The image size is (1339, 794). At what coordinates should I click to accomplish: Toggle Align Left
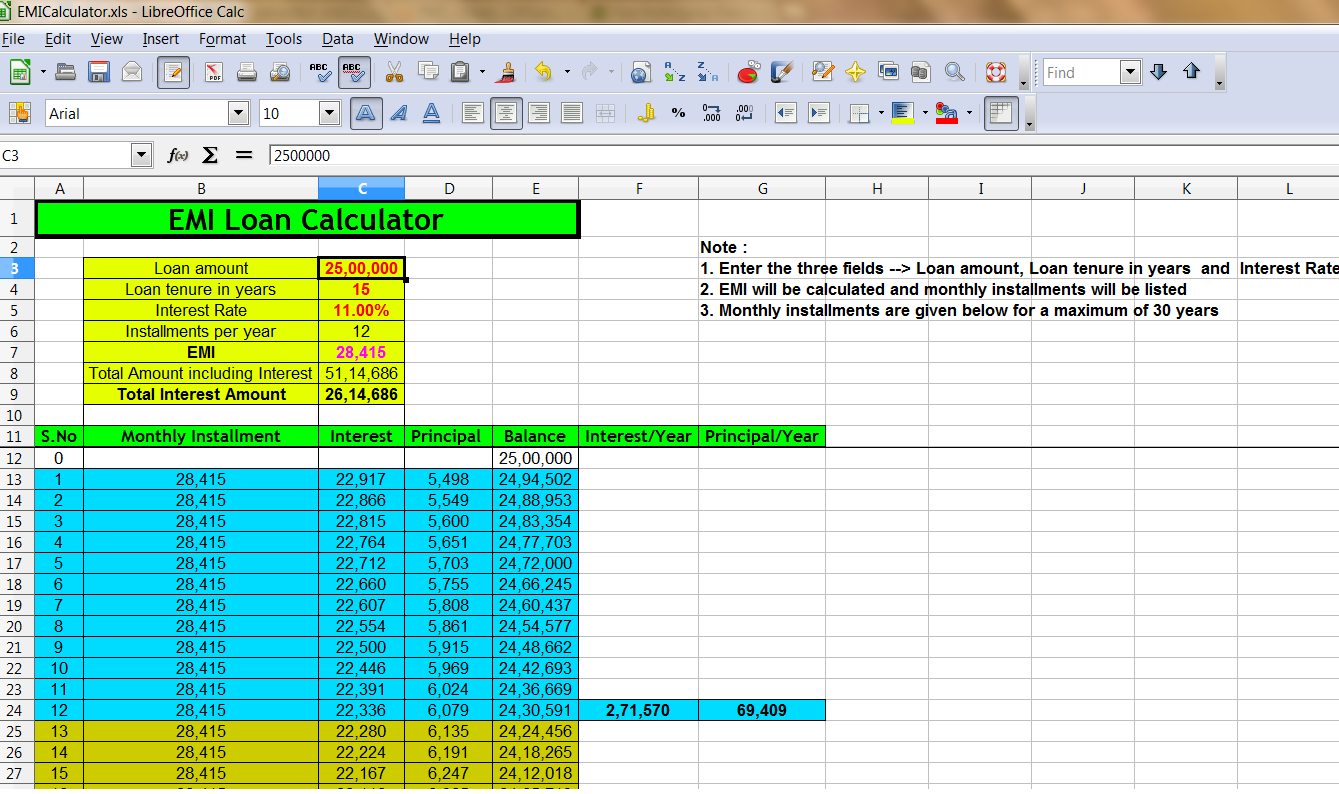tap(472, 113)
